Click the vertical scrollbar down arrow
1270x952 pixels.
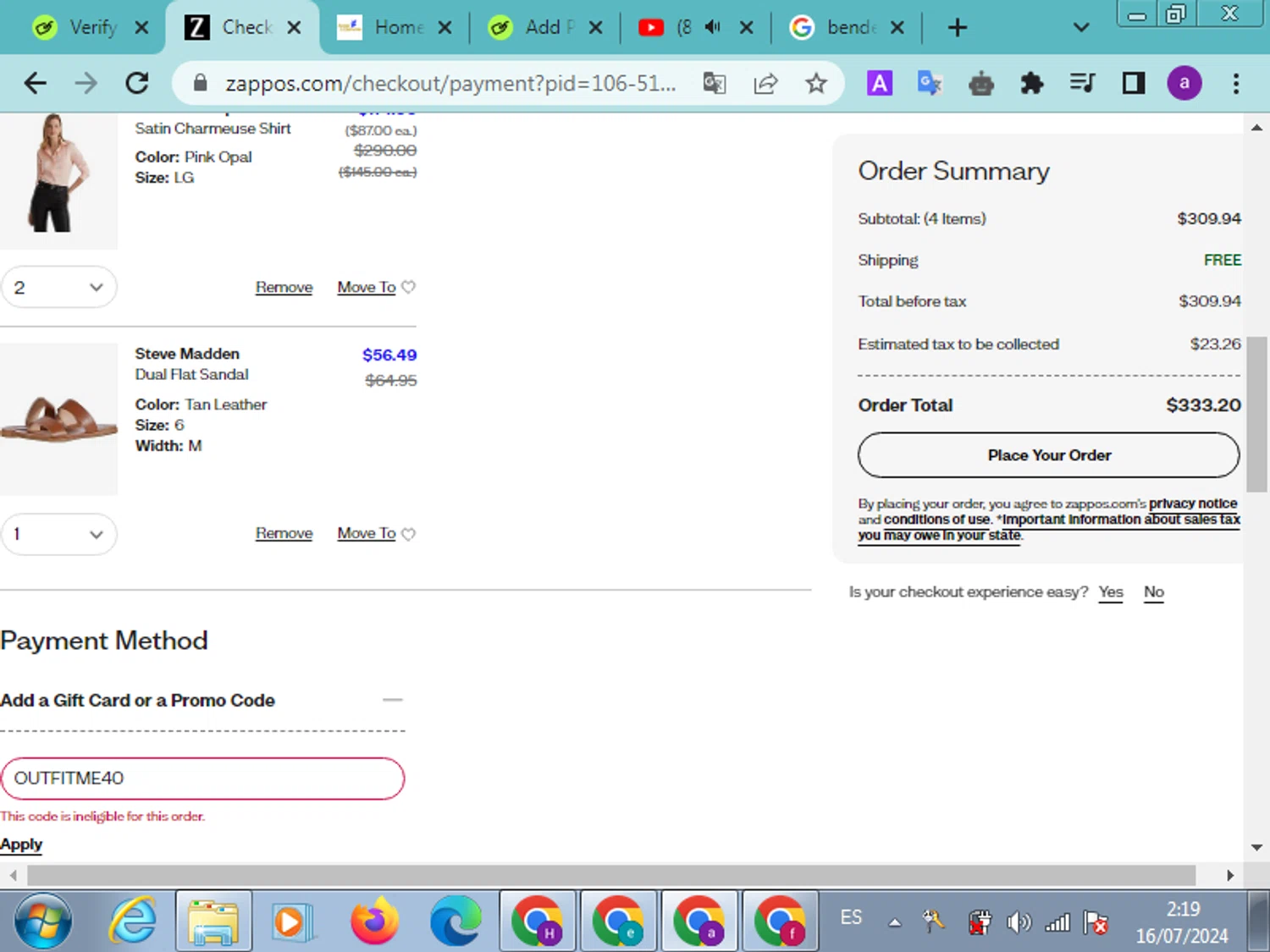1256,847
